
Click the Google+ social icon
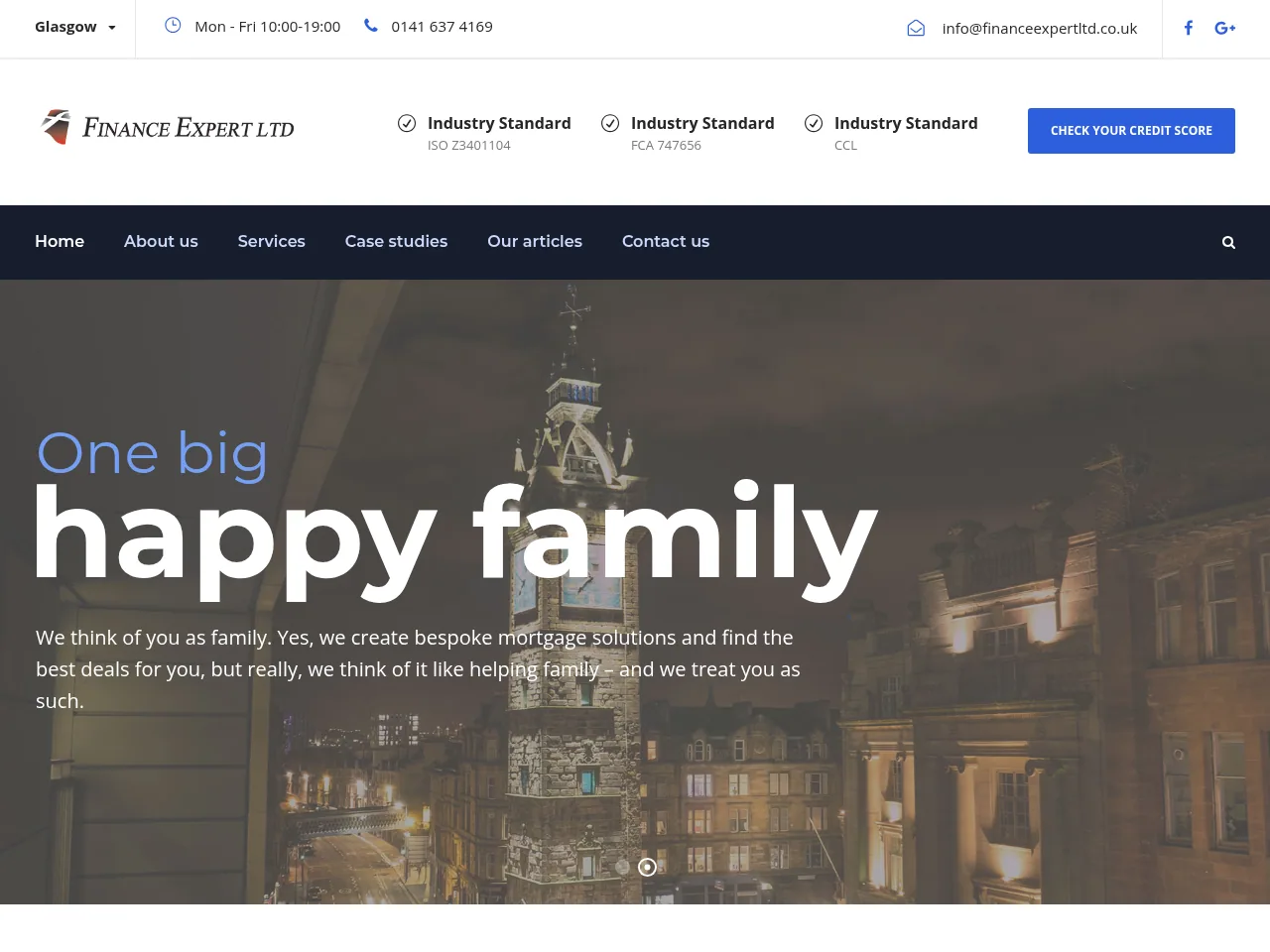point(1224,28)
